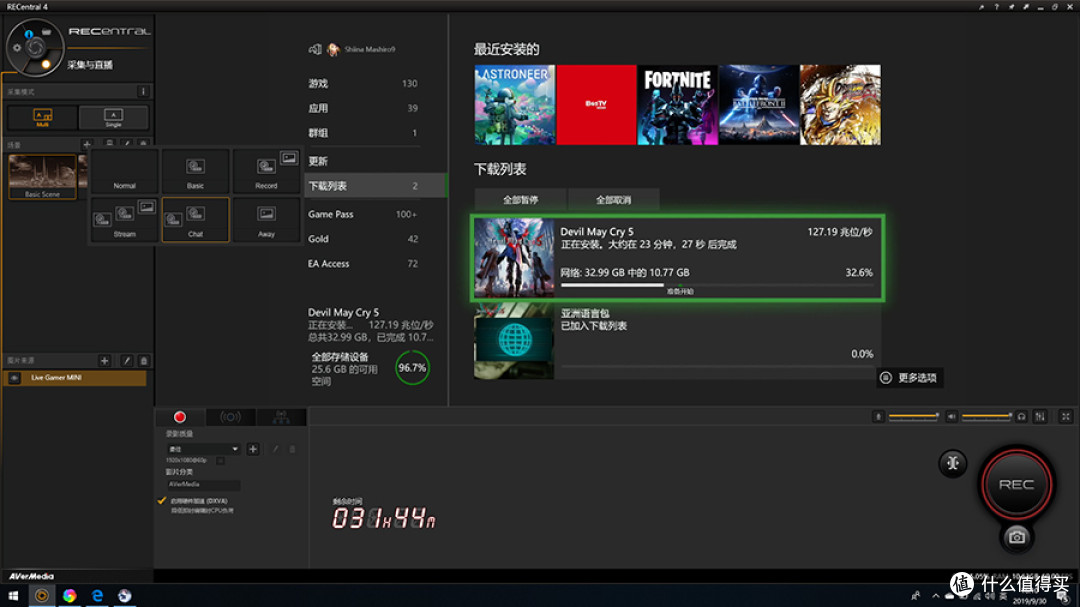Screen dimensions: 1080x607
Task: Add a new source with plus button
Action: click(x=105, y=360)
